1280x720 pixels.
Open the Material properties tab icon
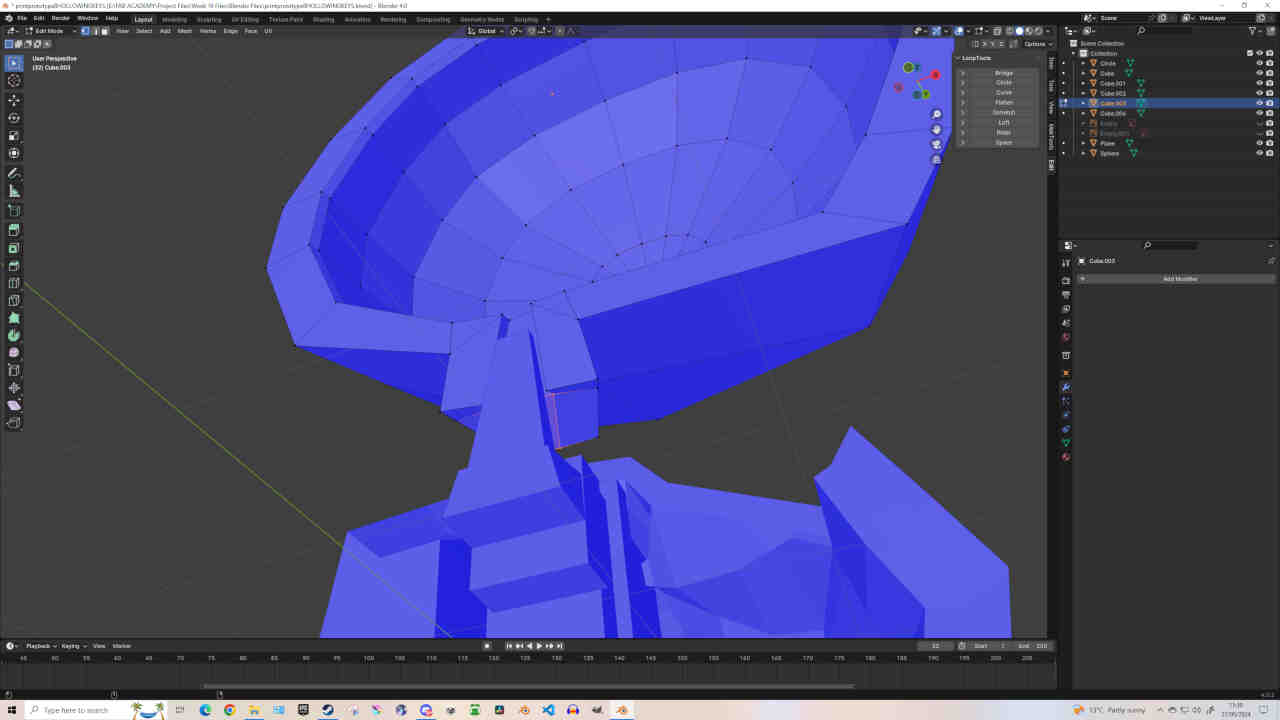[x=1066, y=457]
